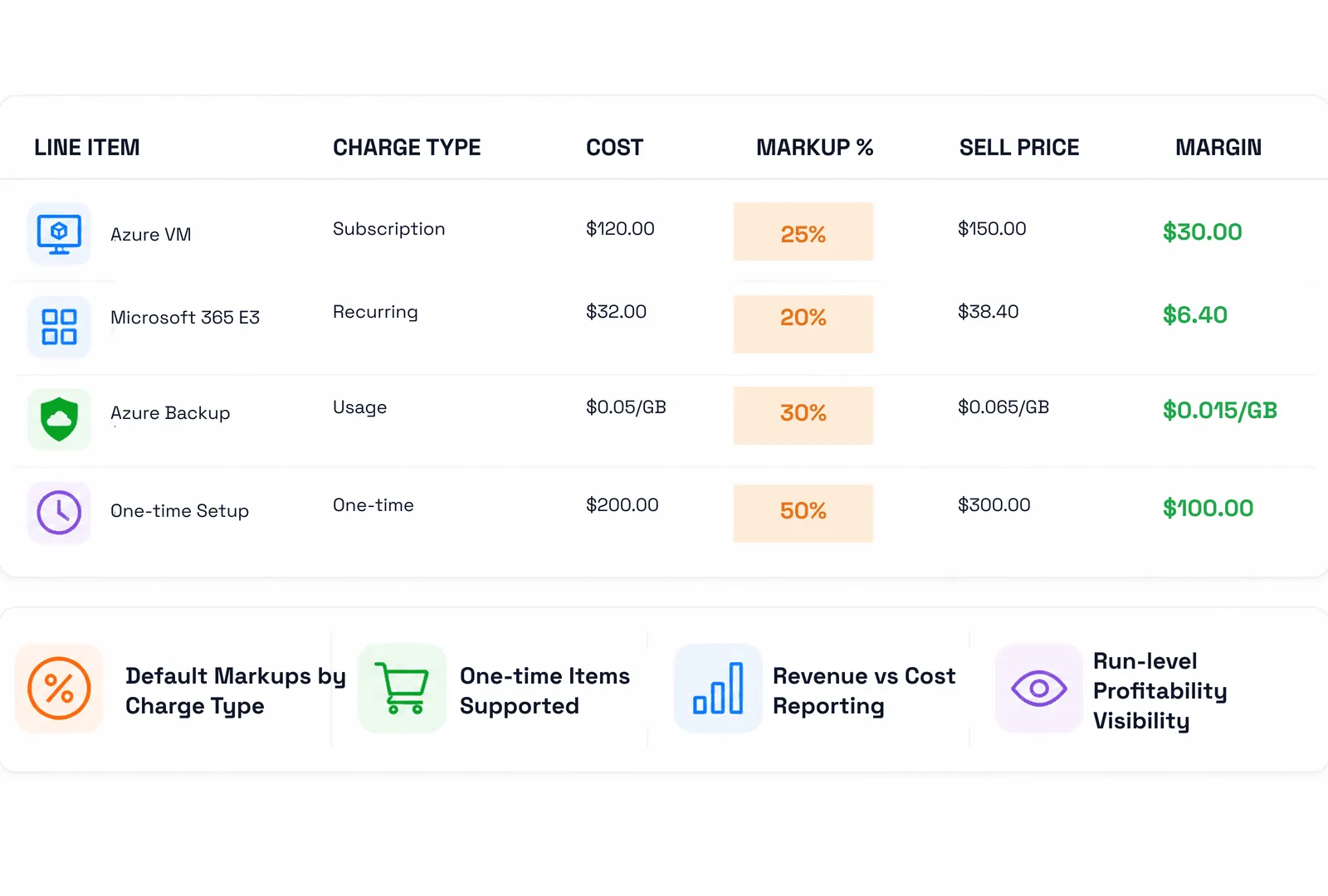Click the MARKUP % column header
Image resolution: width=1328 pixels, height=896 pixels.
pyautogui.click(x=814, y=148)
